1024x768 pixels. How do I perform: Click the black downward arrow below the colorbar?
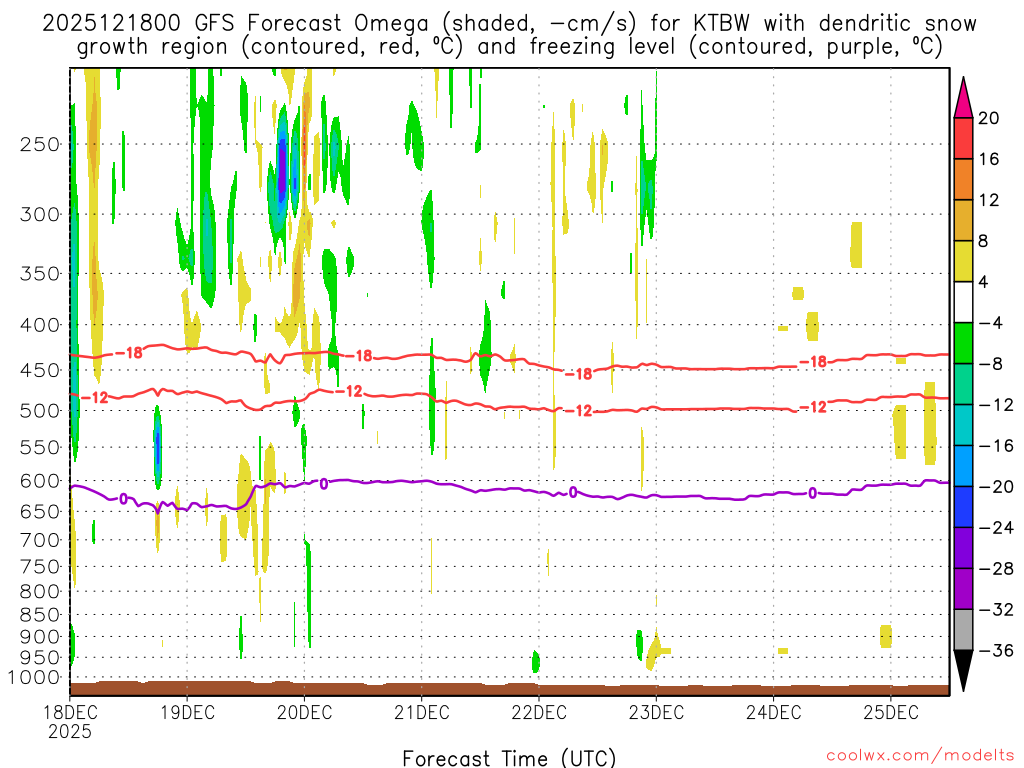click(x=963, y=670)
